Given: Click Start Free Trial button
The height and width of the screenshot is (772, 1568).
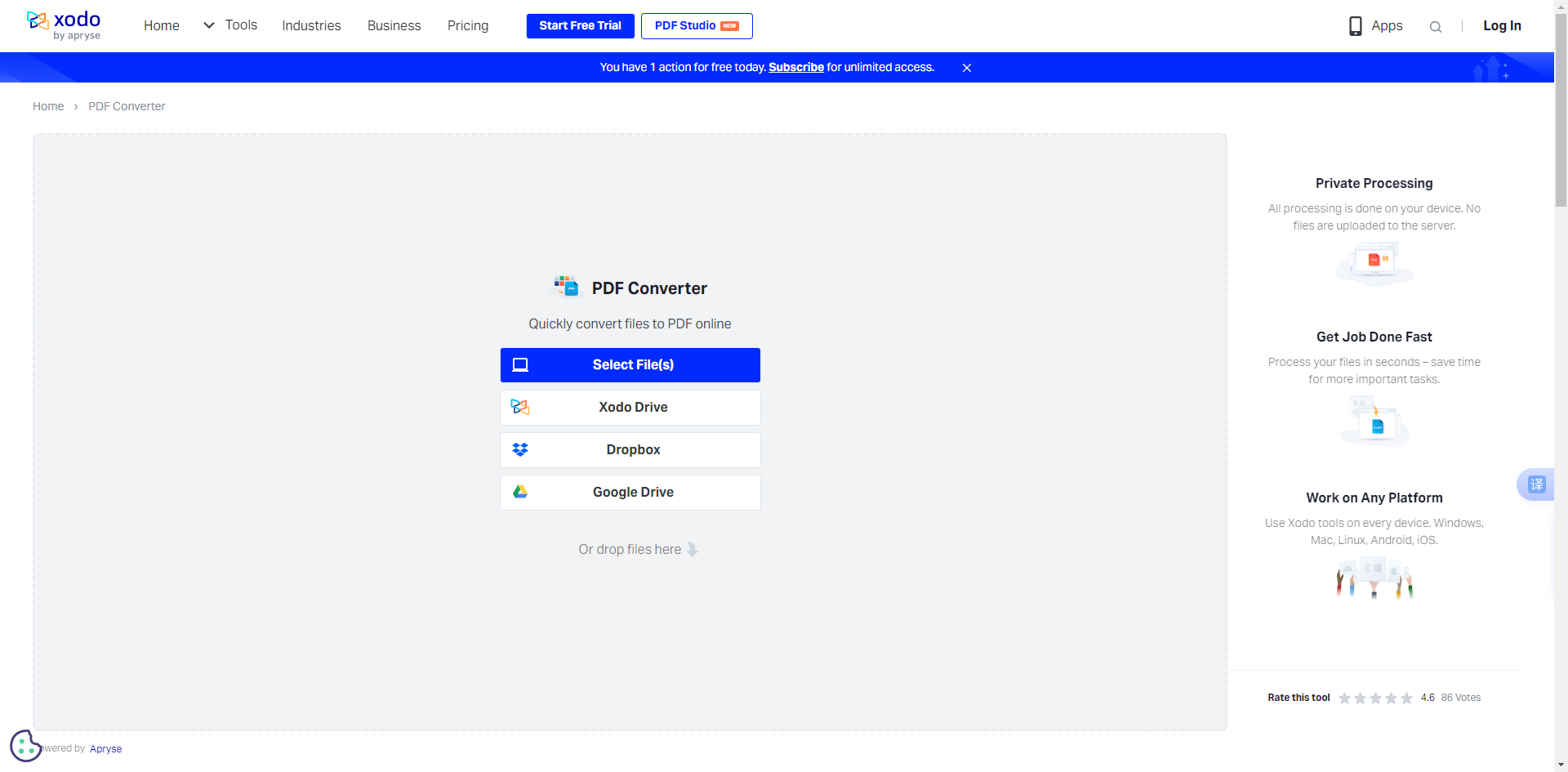Looking at the screenshot, I should coord(581,26).
